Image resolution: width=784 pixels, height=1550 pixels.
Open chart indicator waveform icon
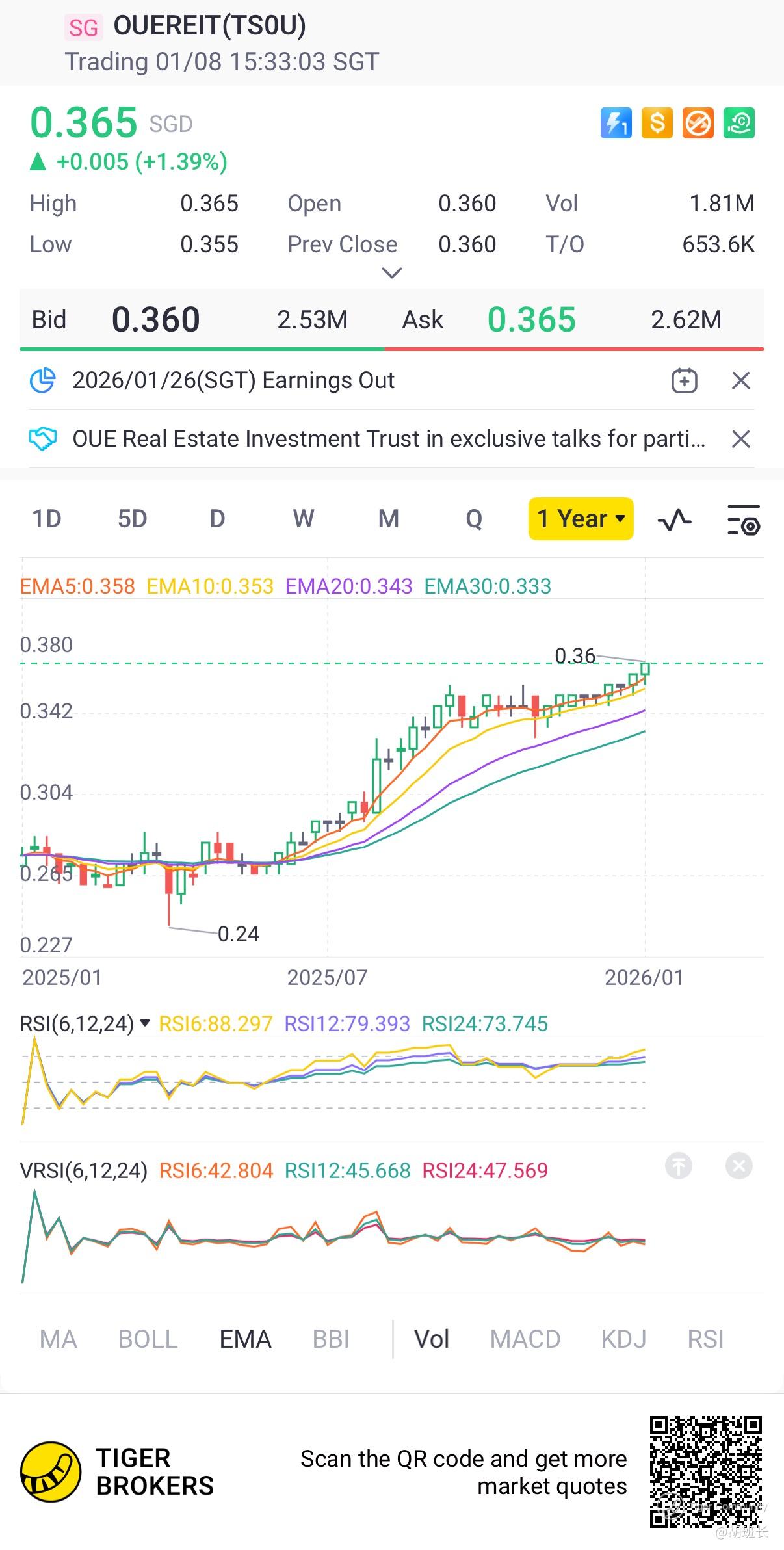tap(675, 519)
